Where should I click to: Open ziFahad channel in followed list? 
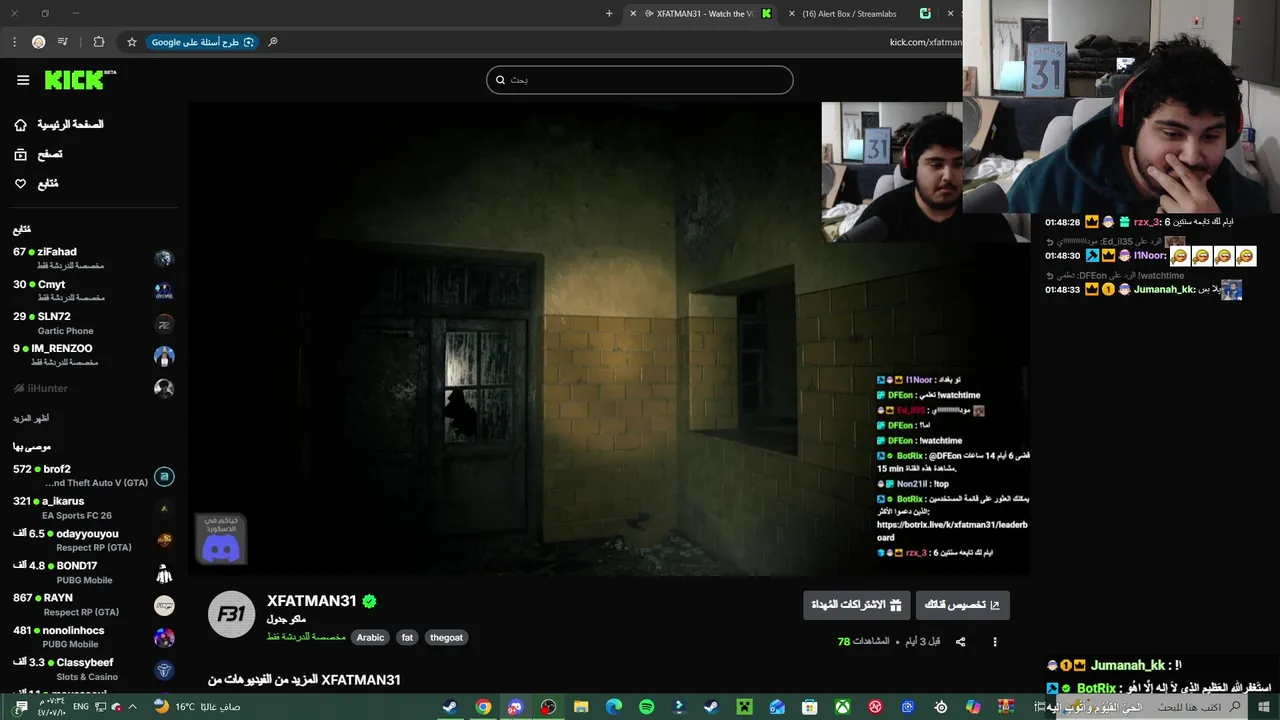[93, 258]
